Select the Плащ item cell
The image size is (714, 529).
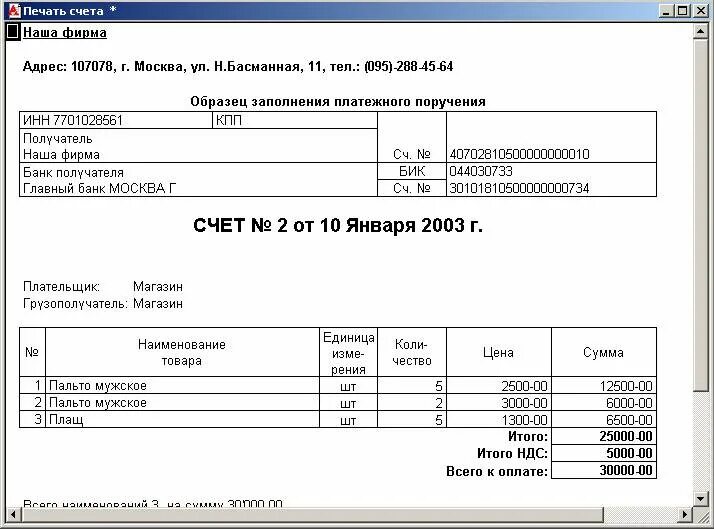coord(182,419)
